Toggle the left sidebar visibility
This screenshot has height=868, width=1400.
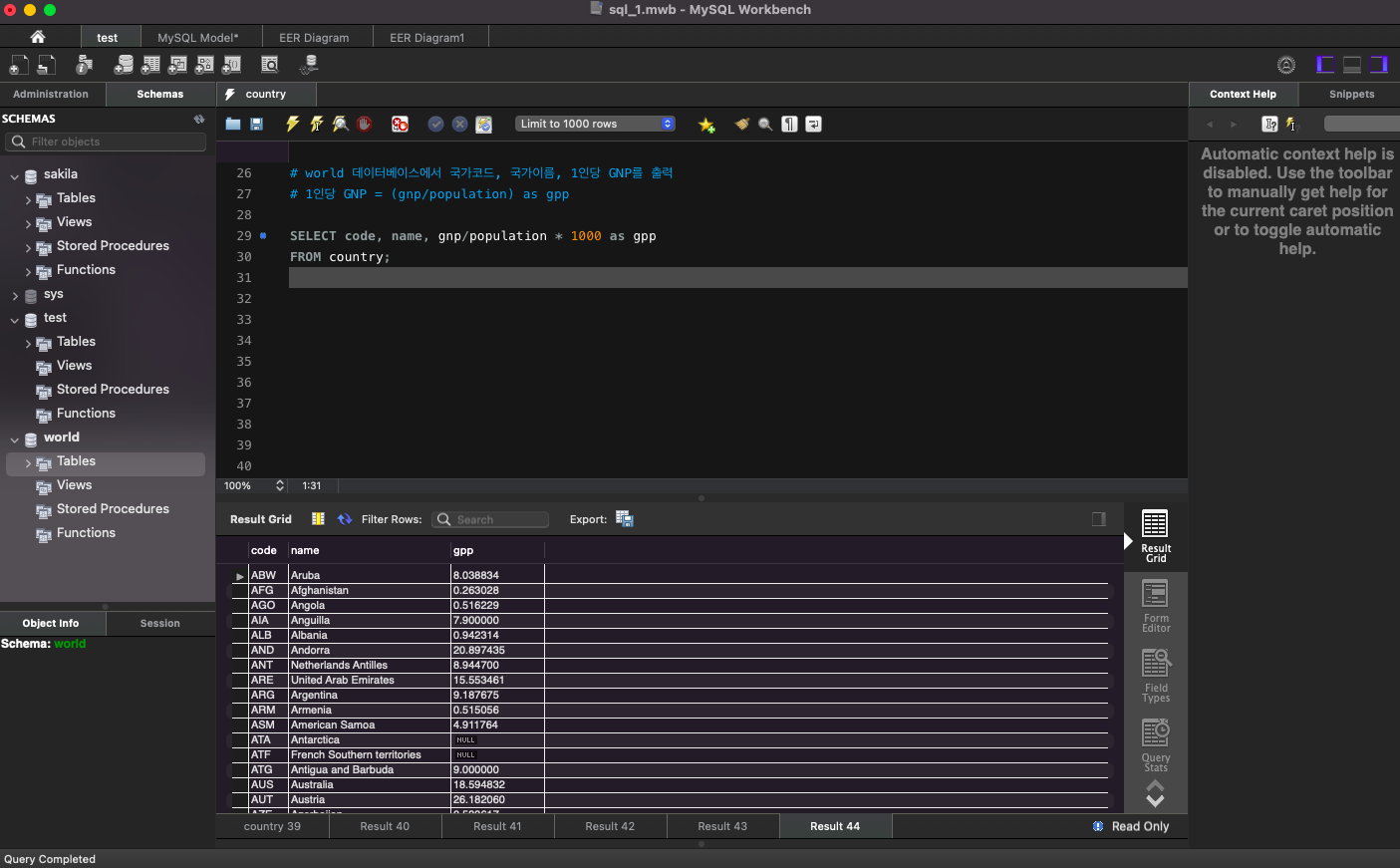(1325, 65)
